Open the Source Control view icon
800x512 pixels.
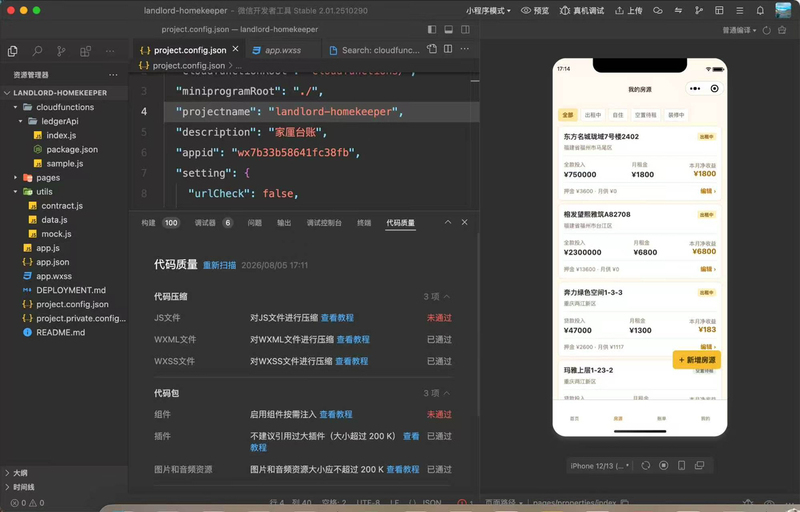(61, 51)
